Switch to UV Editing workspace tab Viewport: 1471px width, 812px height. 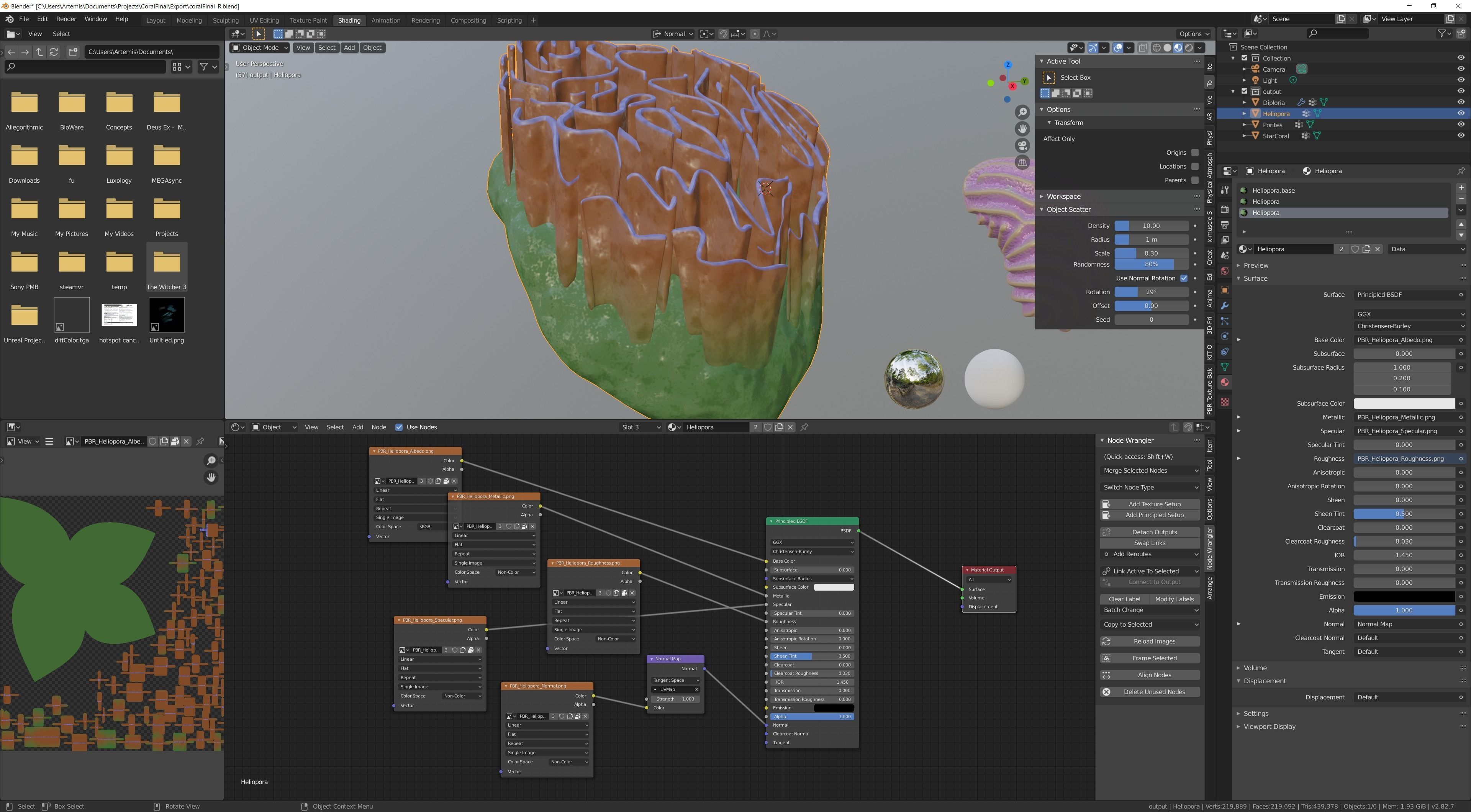pos(264,21)
